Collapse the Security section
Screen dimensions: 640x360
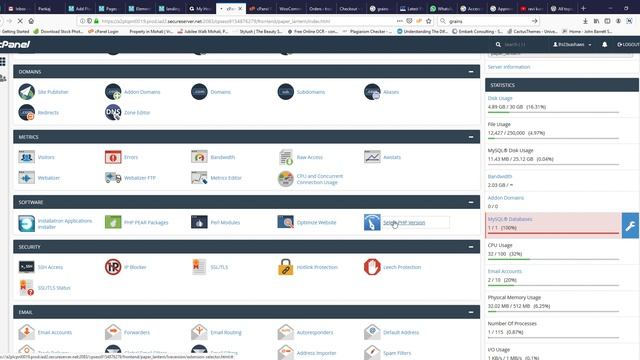pyautogui.click(x=471, y=247)
